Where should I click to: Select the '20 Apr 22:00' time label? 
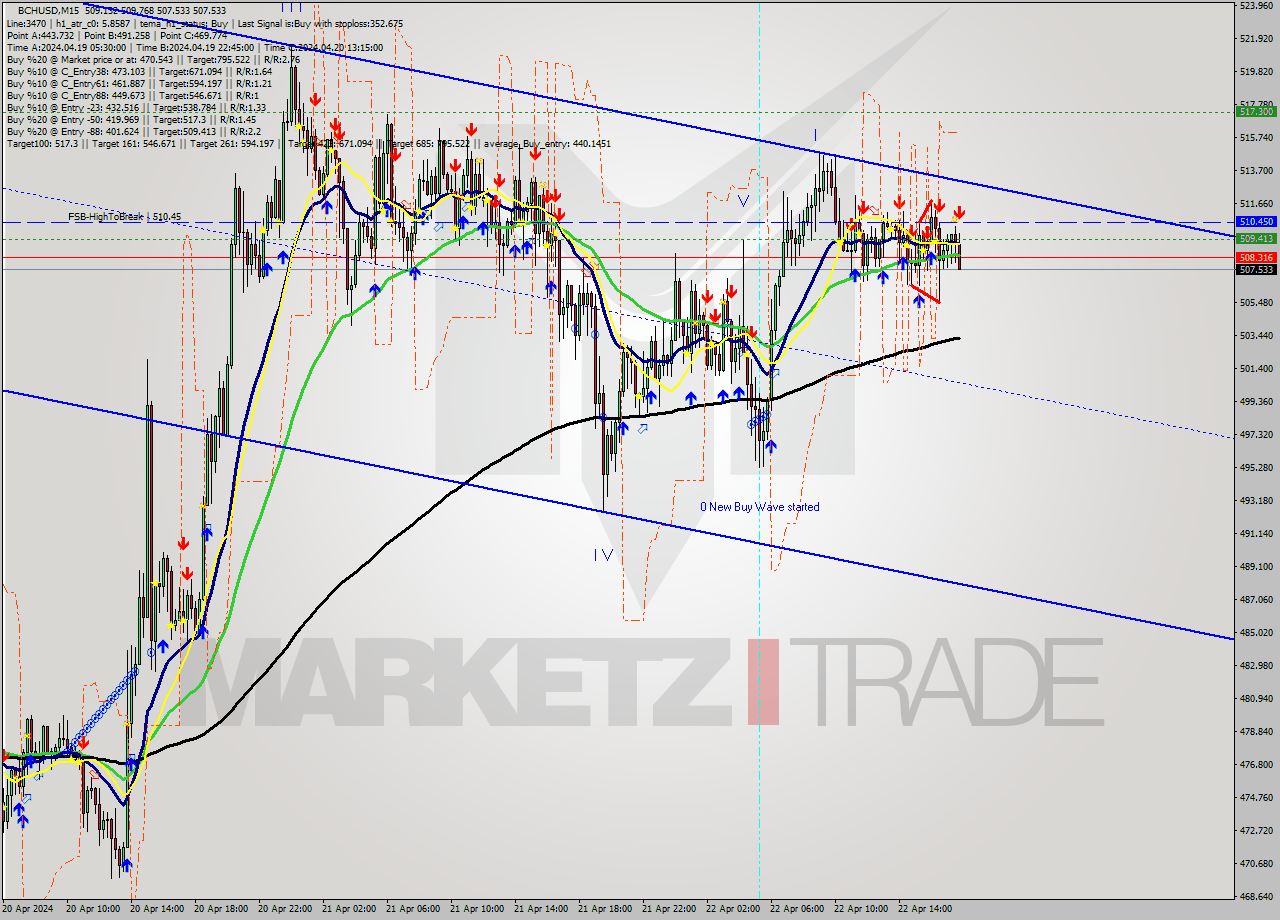pos(286,910)
